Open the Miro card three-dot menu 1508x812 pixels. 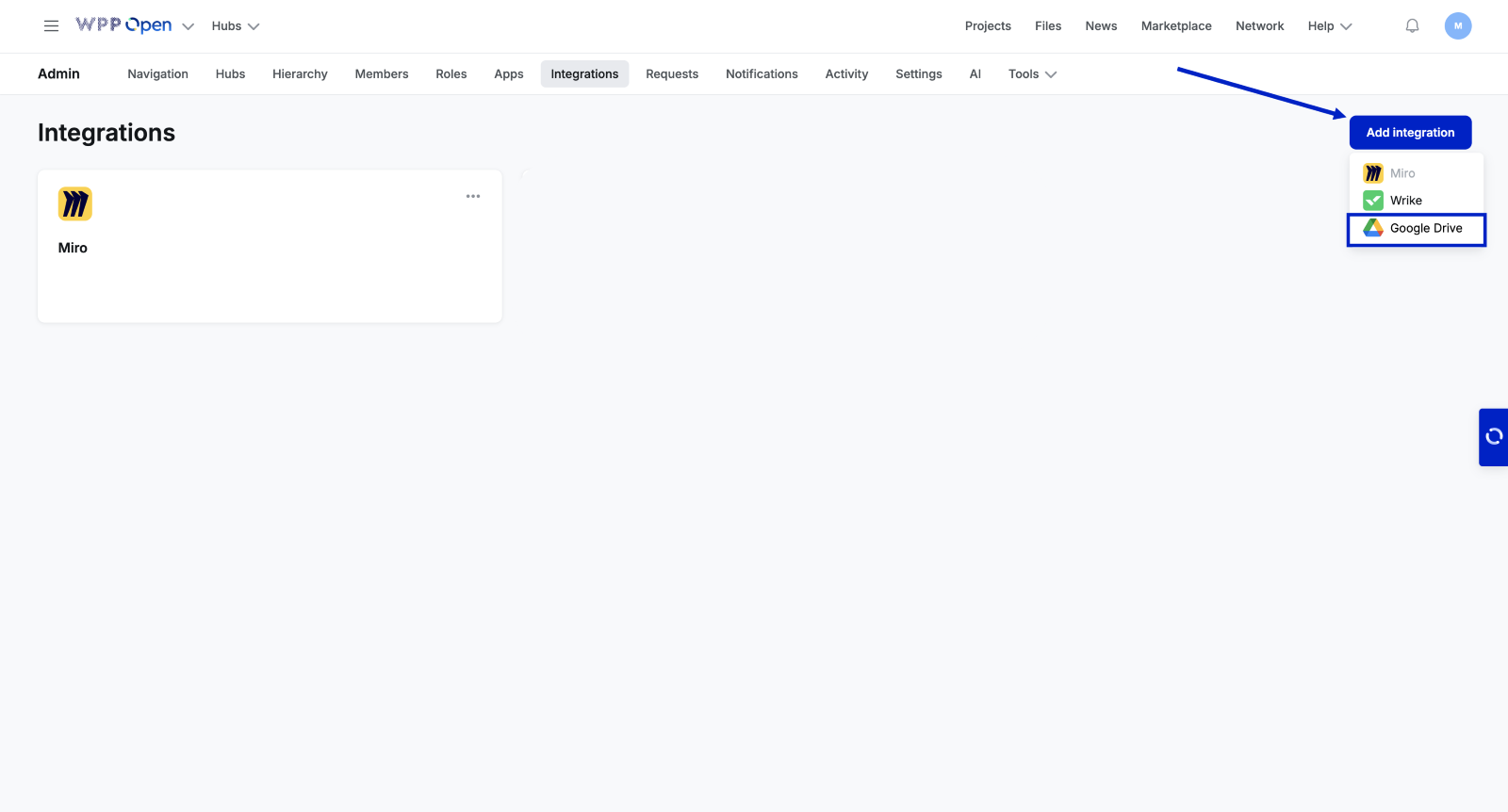click(473, 197)
